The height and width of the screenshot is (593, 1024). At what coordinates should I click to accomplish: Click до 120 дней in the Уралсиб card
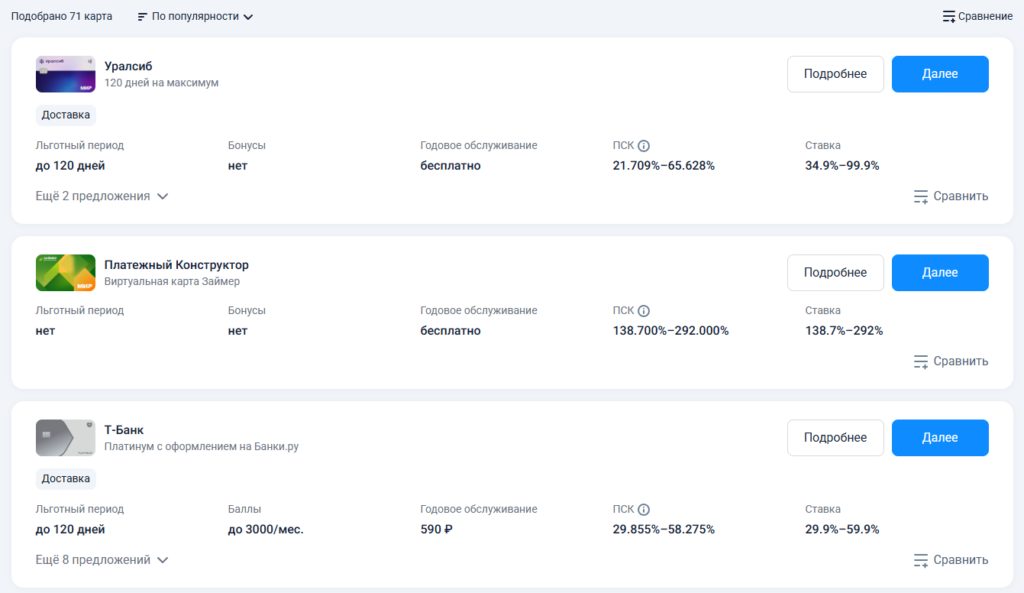pos(70,166)
